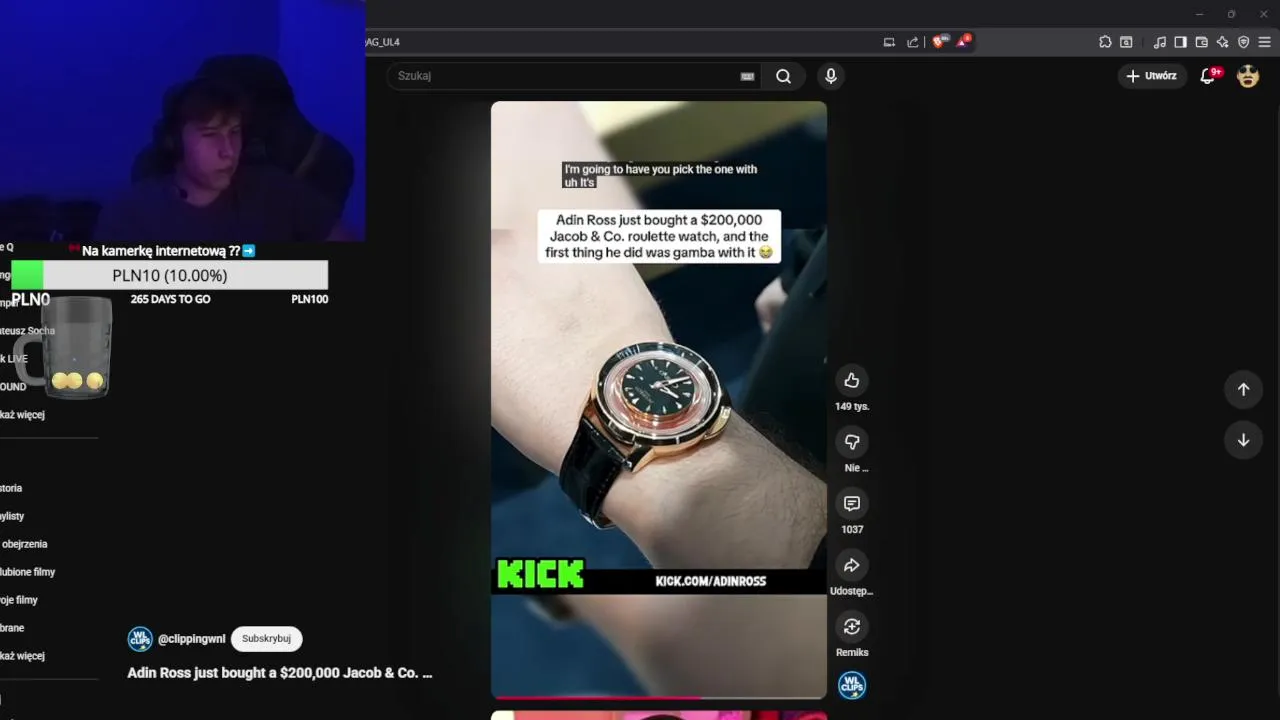Viewport: 1280px width, 720px height.
Task: Open comments with 1037 count
Action: (x=851, y=504)
